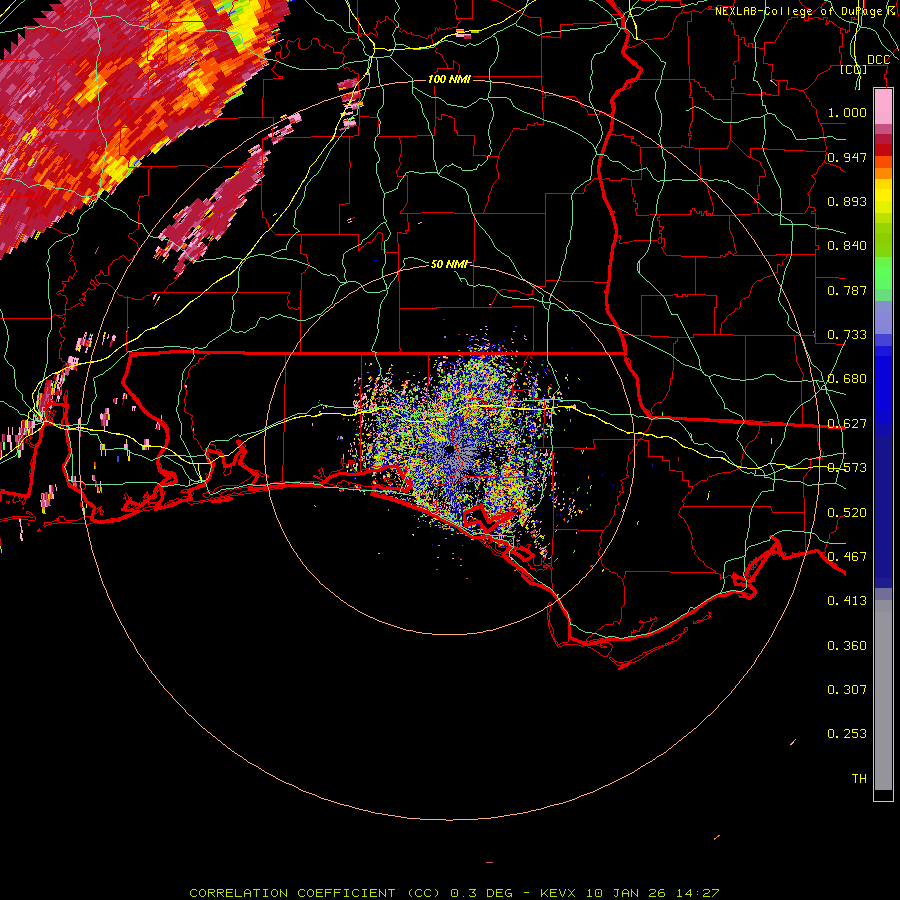Select the 0.840 legend value
Viewport: 900px width, 900px height.
click(847, 246)
